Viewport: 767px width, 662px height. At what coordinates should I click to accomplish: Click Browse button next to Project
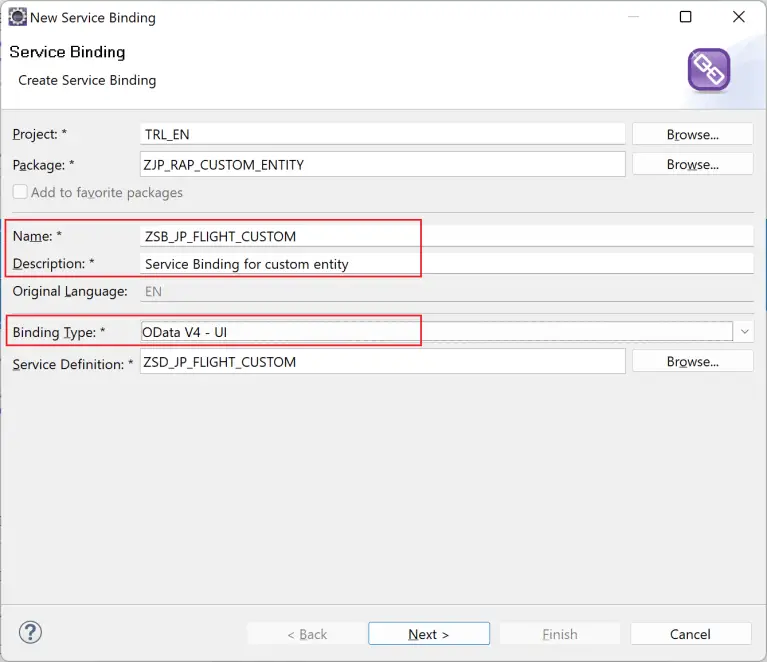pyautogui.click(x=692, y=134)
